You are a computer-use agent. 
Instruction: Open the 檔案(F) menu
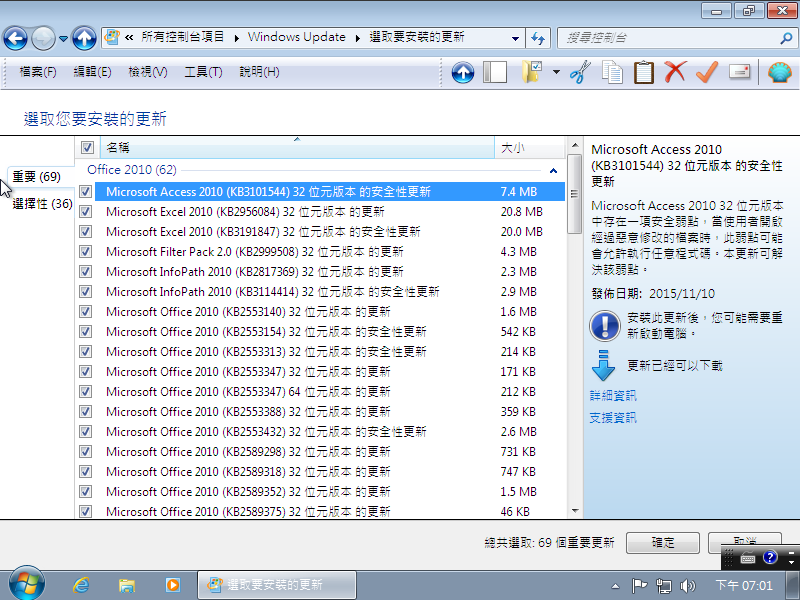click(38, 72)
